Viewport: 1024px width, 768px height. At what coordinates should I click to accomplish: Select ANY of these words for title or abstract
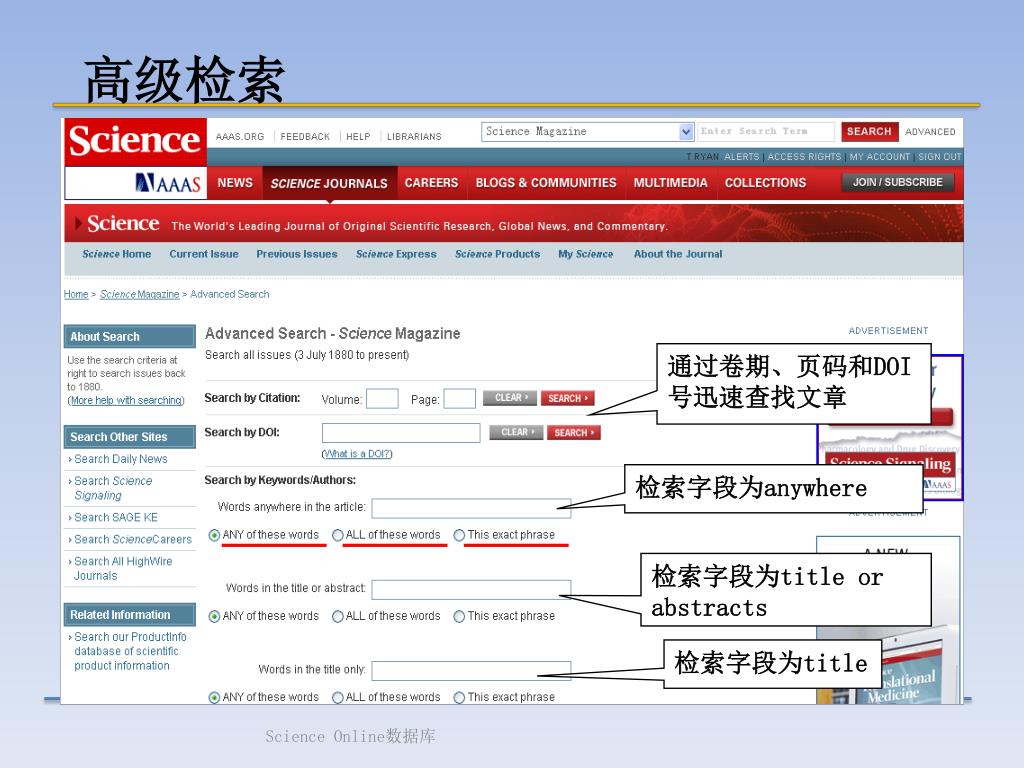tap(214, 616)
